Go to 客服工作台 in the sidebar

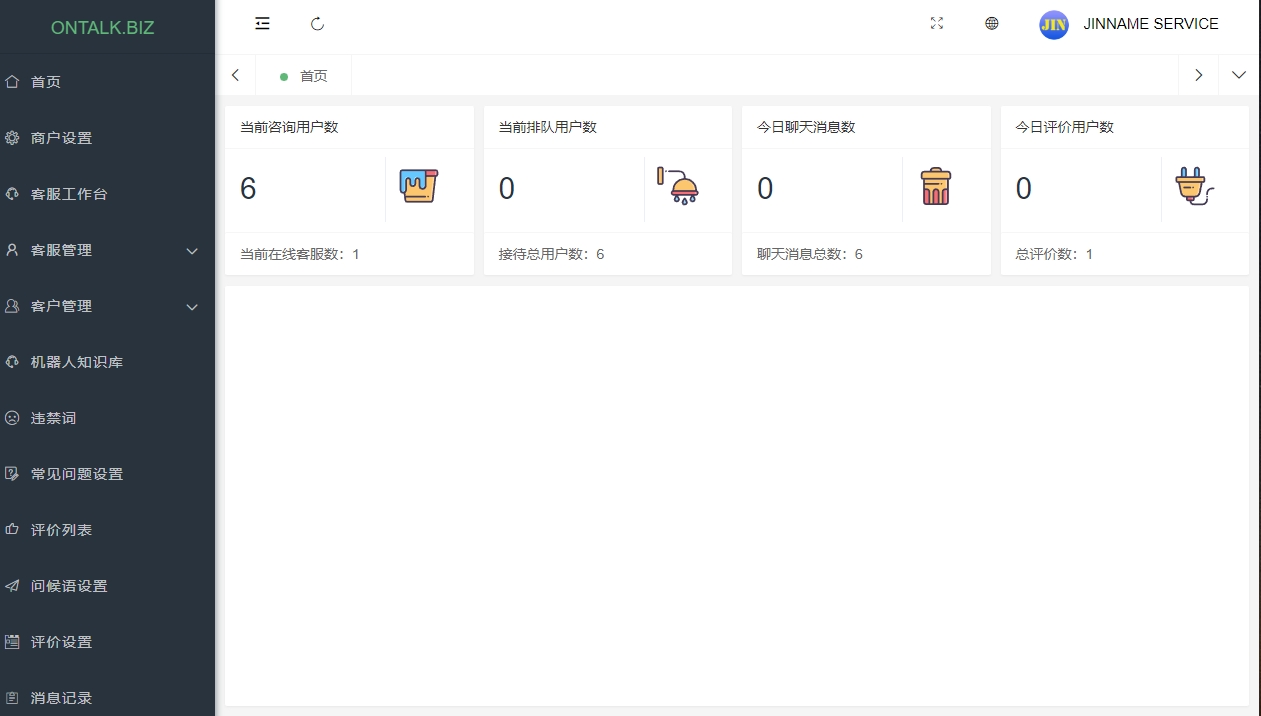tap(69, 194)
